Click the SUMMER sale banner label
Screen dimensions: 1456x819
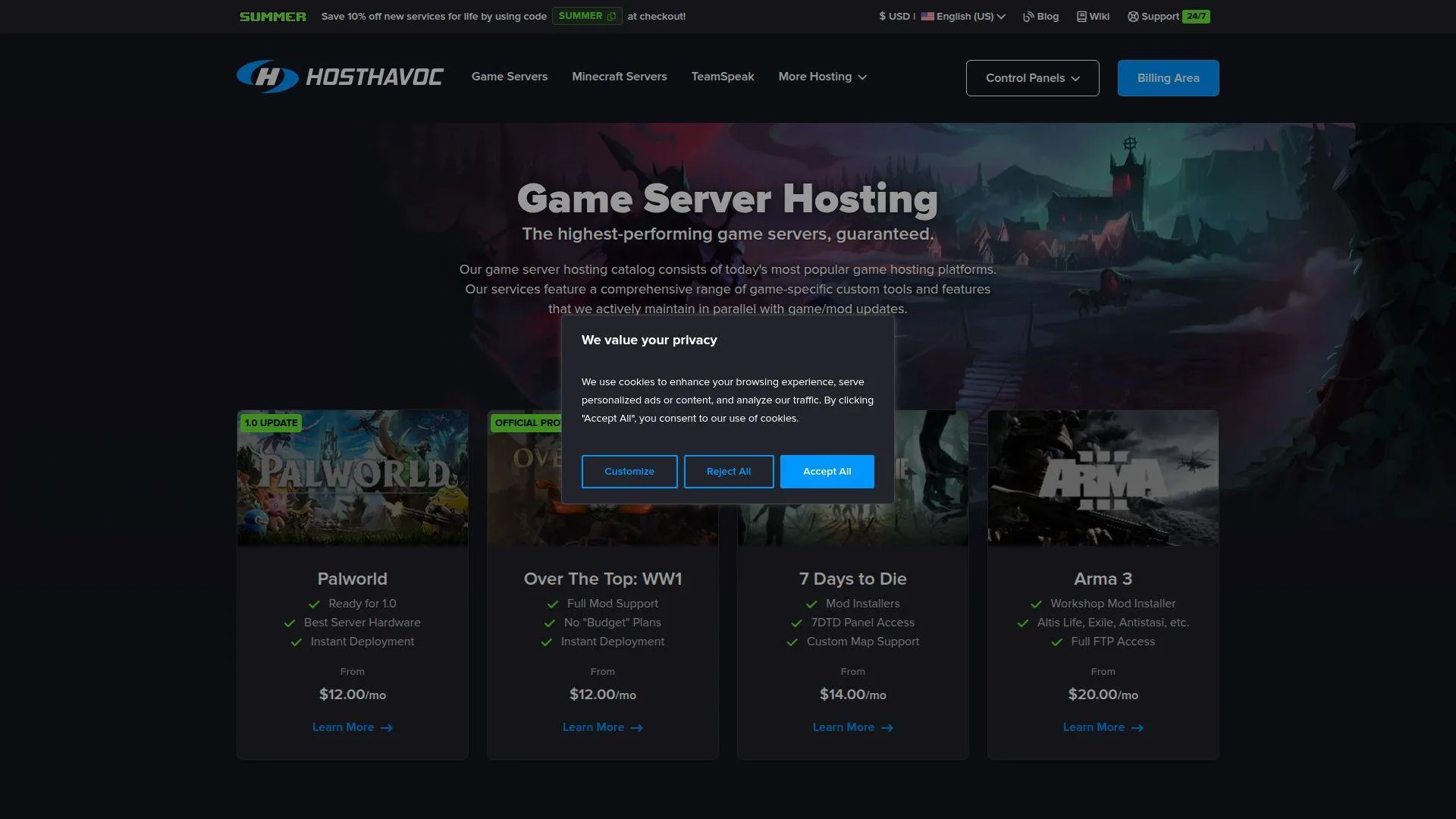tap(273, 17)
